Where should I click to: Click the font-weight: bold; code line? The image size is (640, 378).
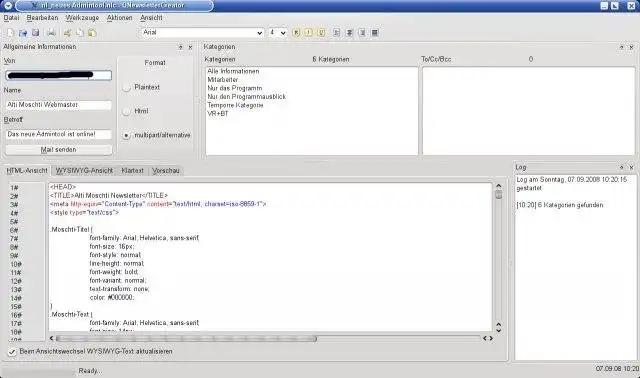[x=114, y=272]
